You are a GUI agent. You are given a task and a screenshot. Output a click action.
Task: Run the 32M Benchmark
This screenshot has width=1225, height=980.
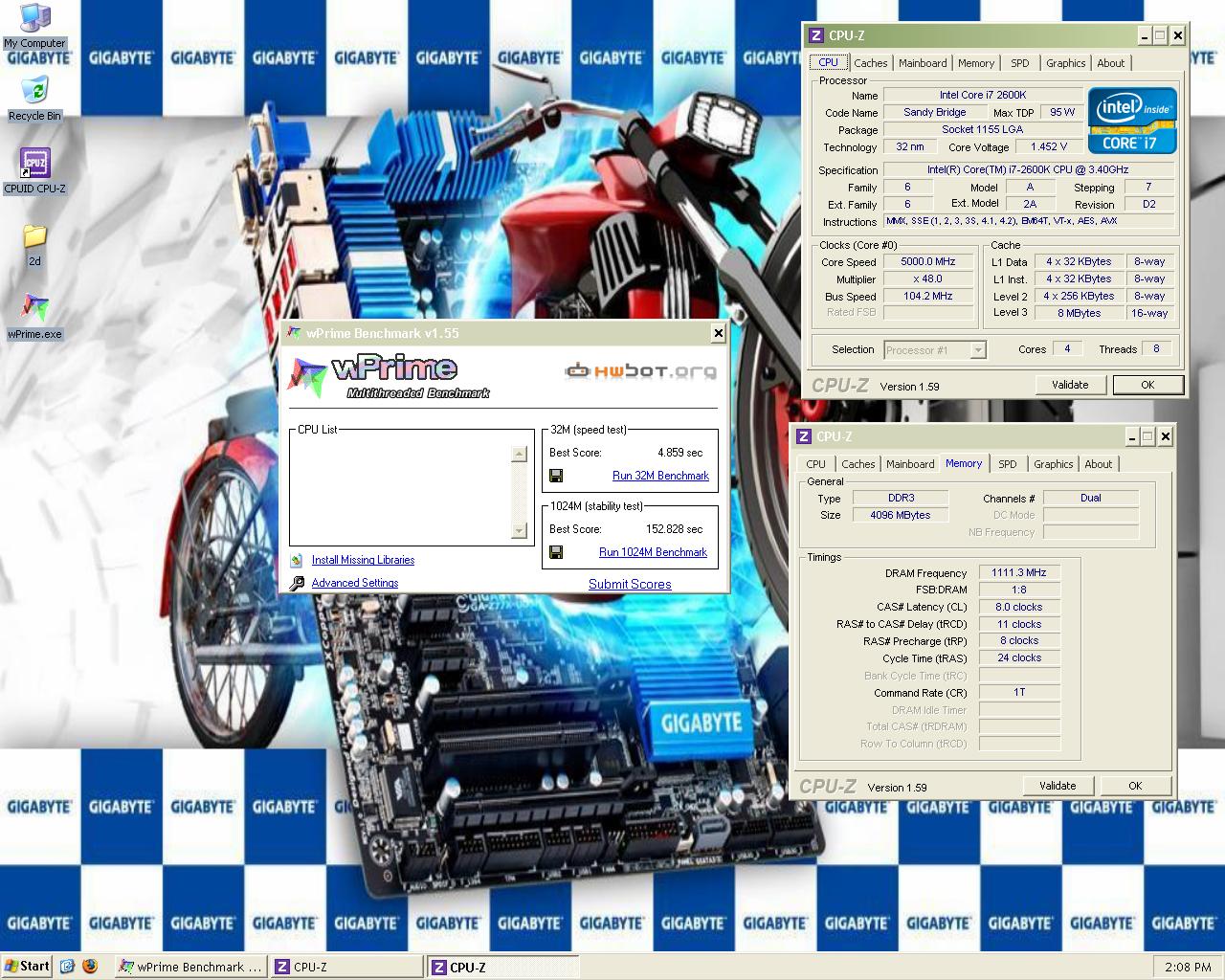tap(660, 476)
